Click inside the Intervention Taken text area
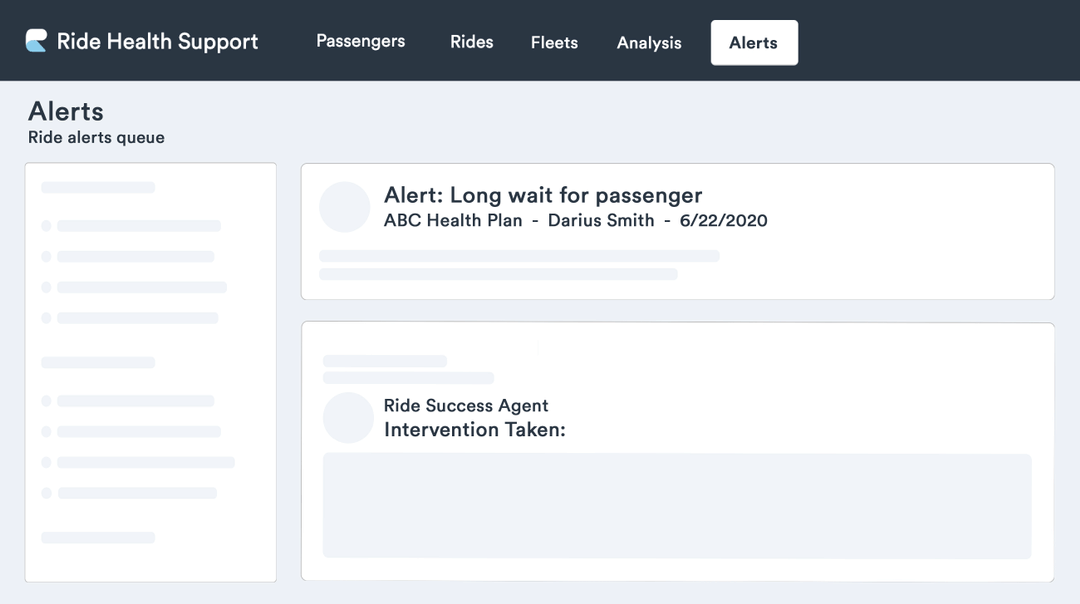 [677, 505]
